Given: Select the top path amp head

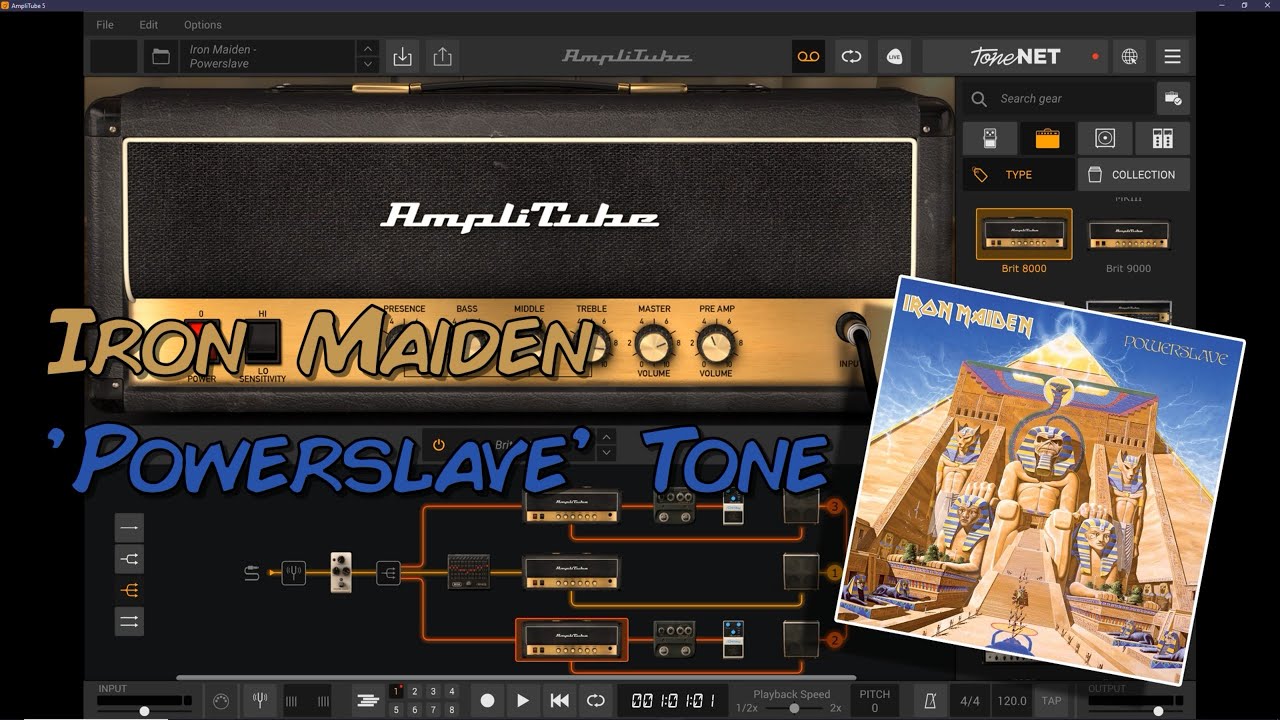Looking at the screenshot, I should coord(572,507).
